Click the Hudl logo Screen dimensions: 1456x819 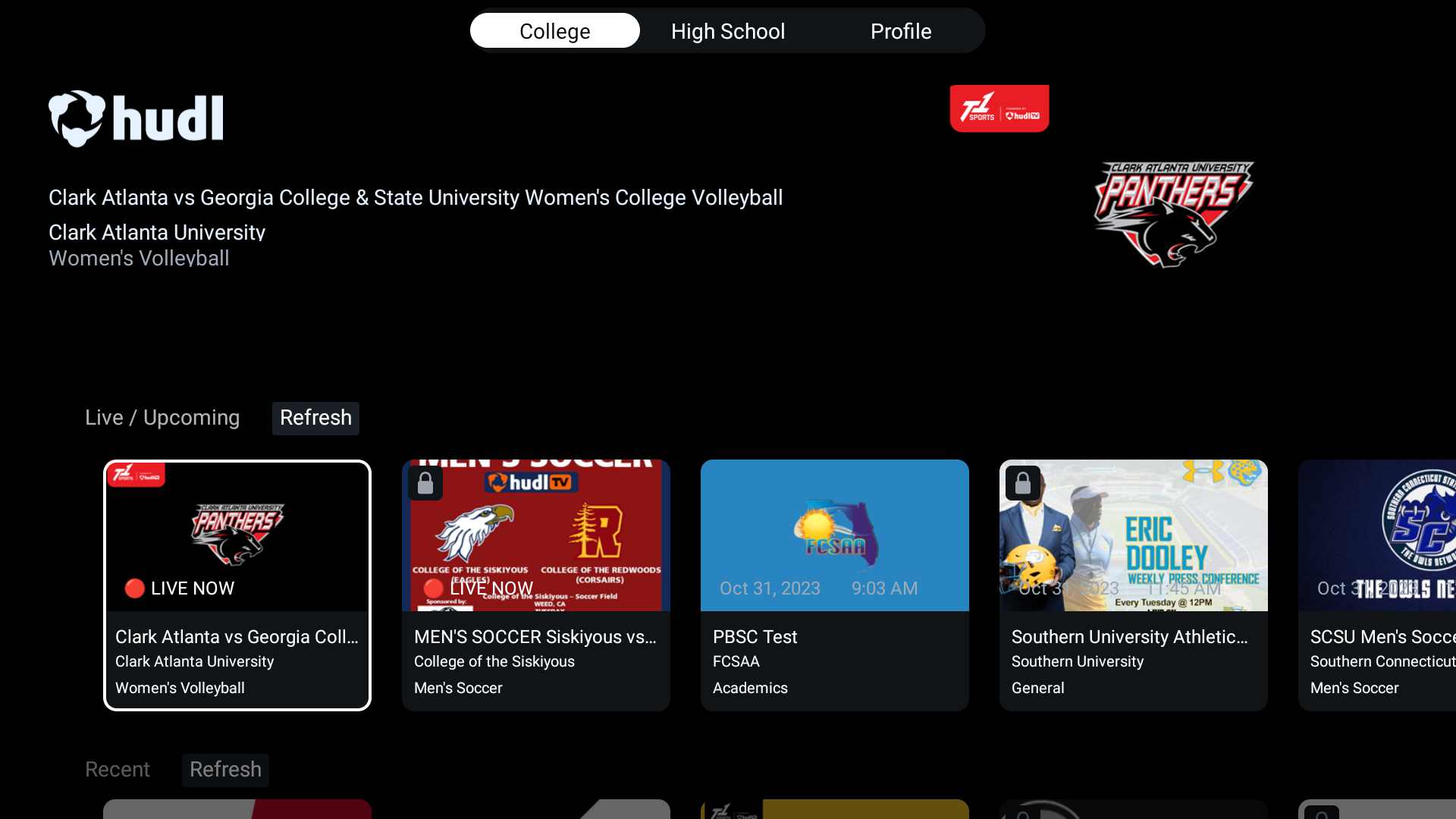tap(136, 118)
